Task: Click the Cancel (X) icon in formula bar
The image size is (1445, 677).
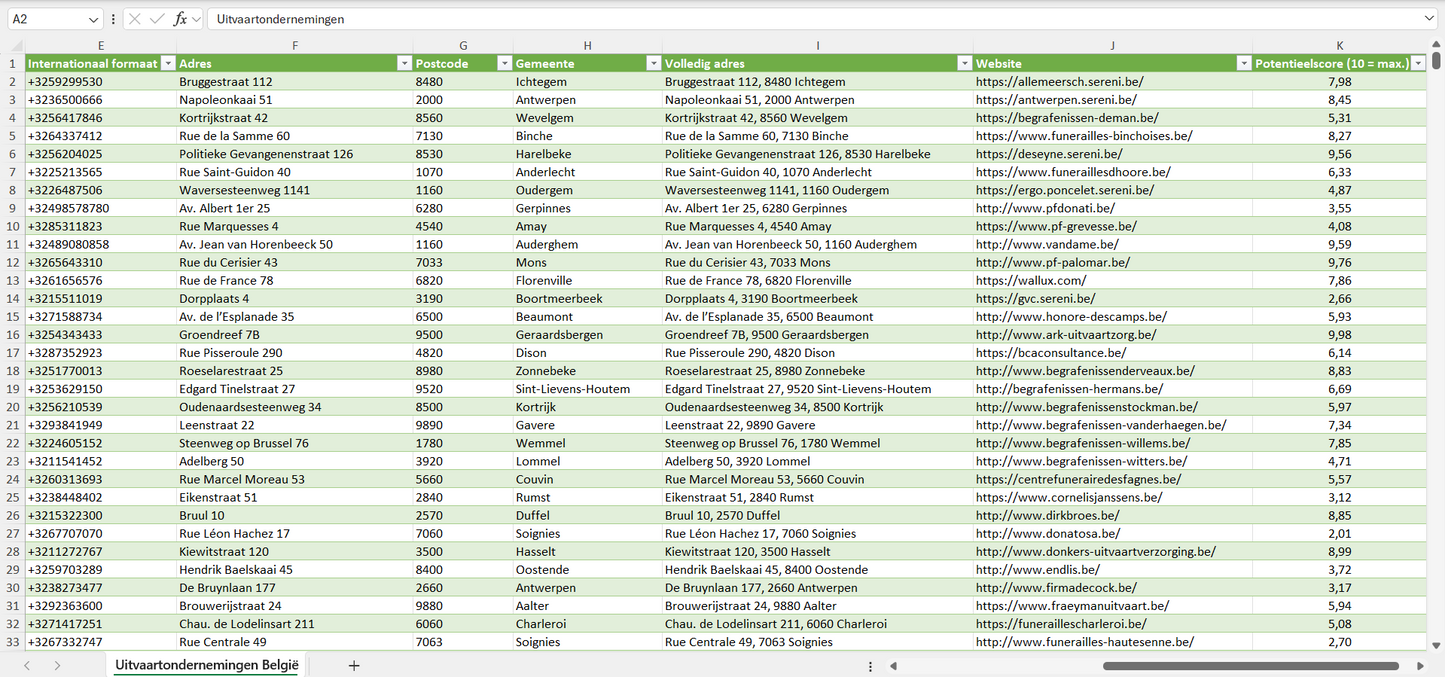Action: [x=134, y=19]
